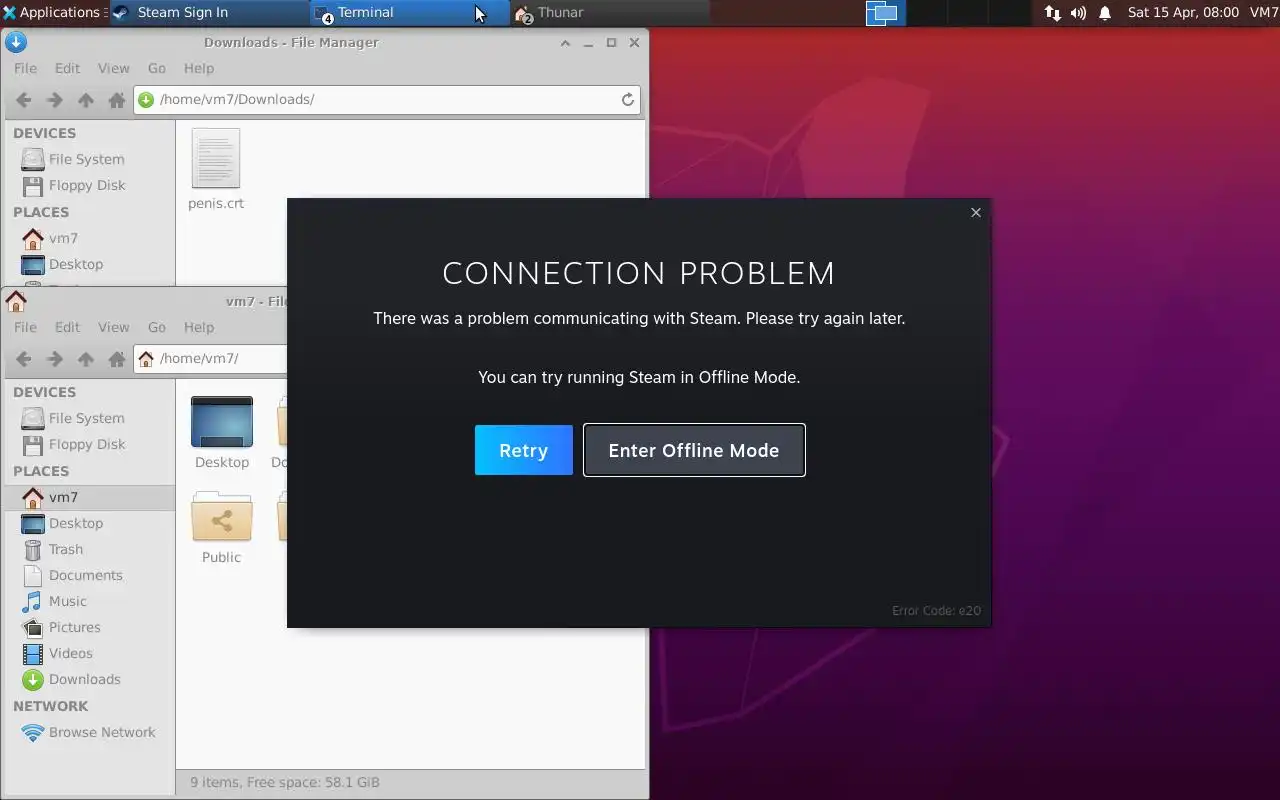Open Edit menu in vm7 window
The width and height of the screenshot is (1280, 800).
[67, 327]
